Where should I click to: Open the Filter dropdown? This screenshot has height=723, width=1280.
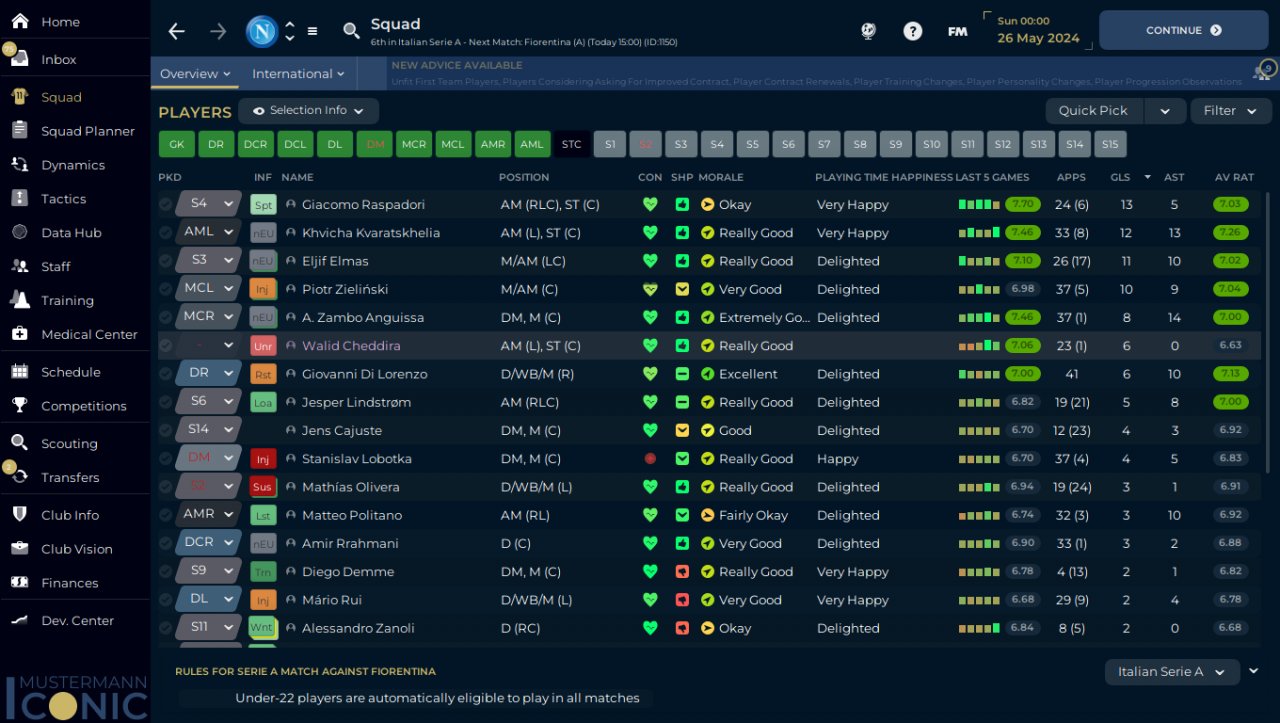click(1230, 111)
